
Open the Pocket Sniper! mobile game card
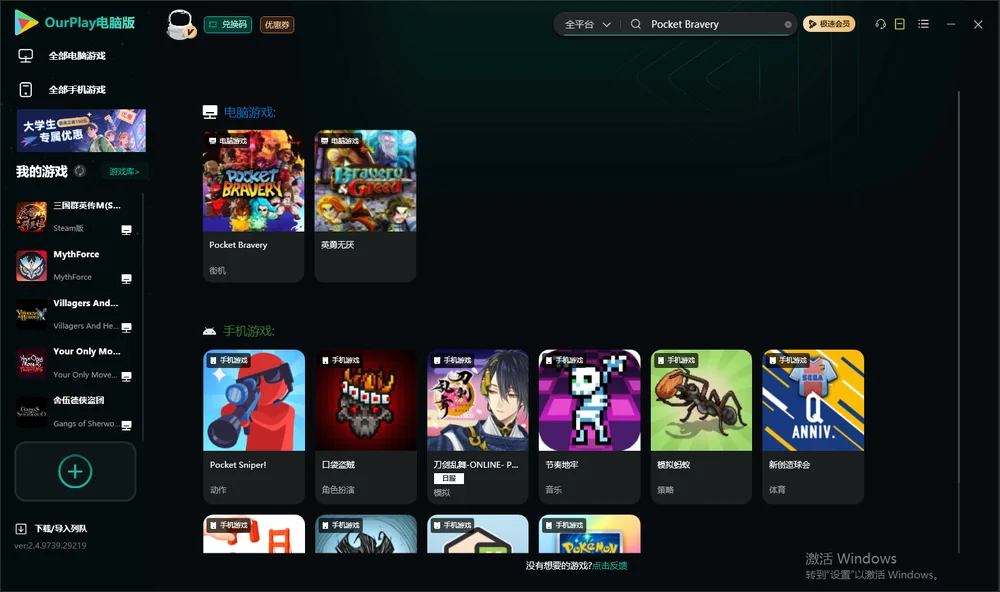tap(254, 426)
